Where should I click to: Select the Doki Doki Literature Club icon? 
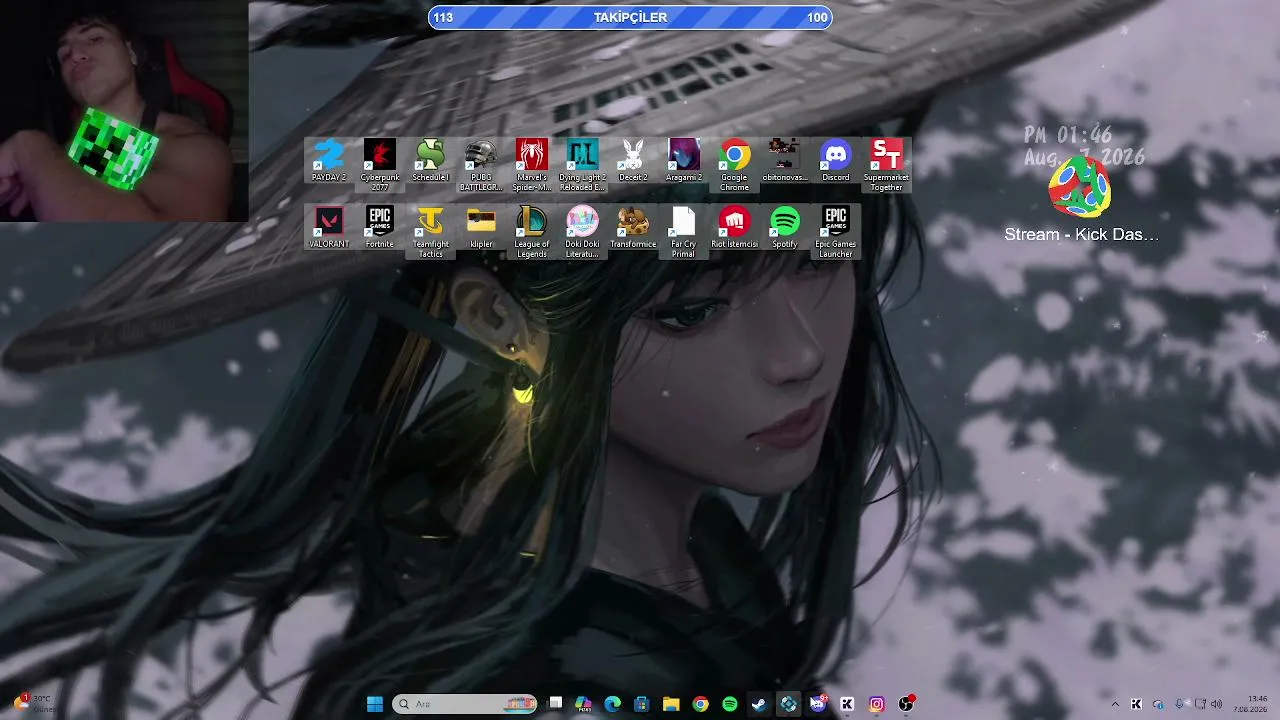[582, 232]
